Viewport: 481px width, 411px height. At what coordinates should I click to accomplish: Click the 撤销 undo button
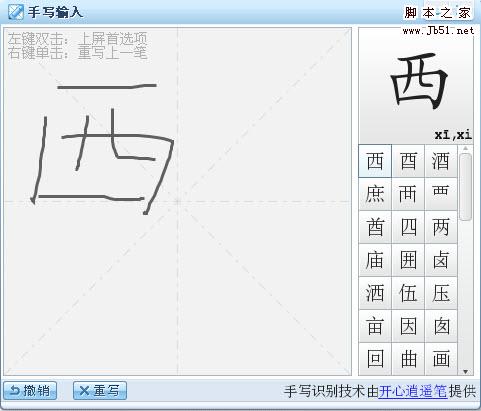[x=30, y=390]
